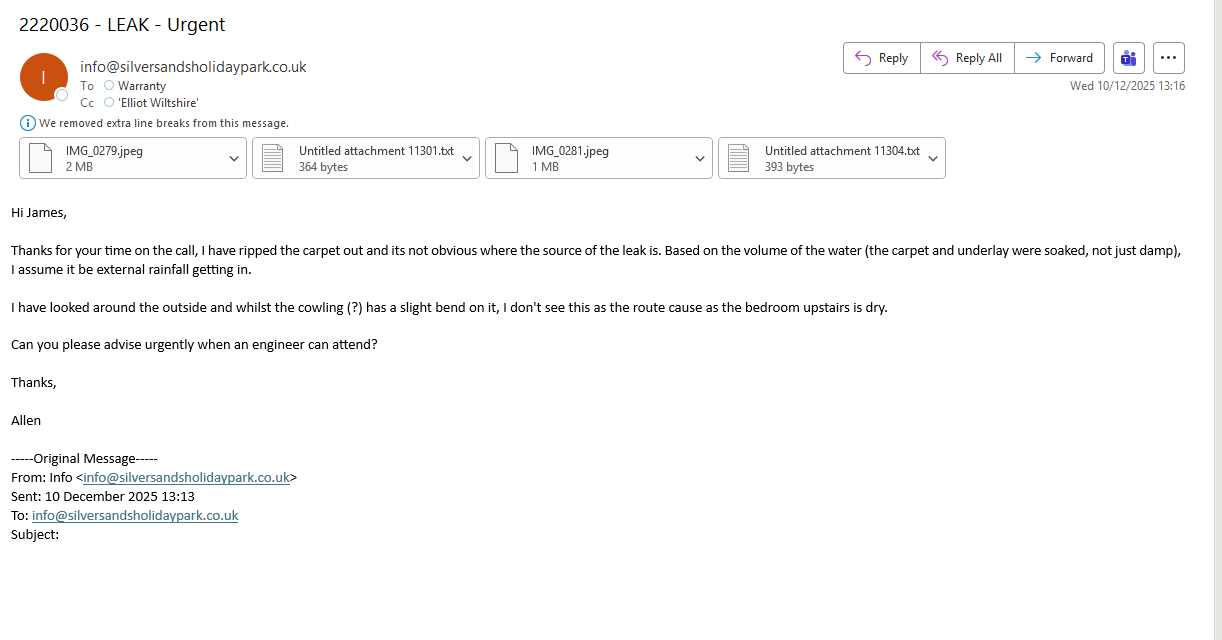
Task: Open the more actions ellipsis menu
Action: (x=1168, y=58)
